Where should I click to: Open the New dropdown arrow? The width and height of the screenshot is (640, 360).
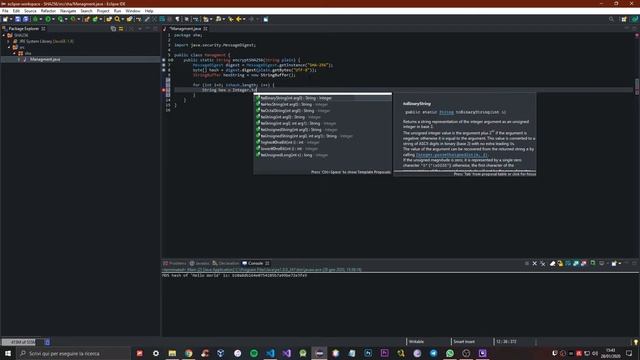coord(10,19)
